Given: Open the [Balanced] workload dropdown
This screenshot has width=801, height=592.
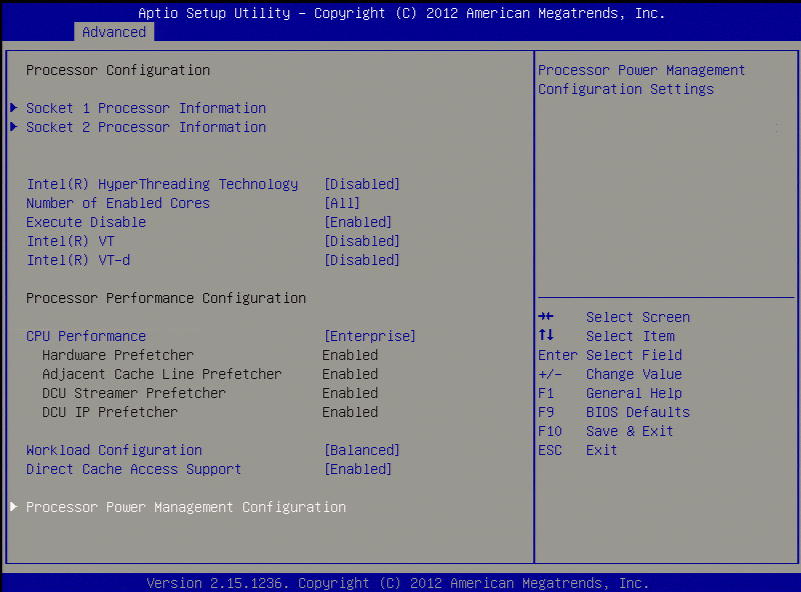Looking at the screenshot, I should (x=362, y=450).
